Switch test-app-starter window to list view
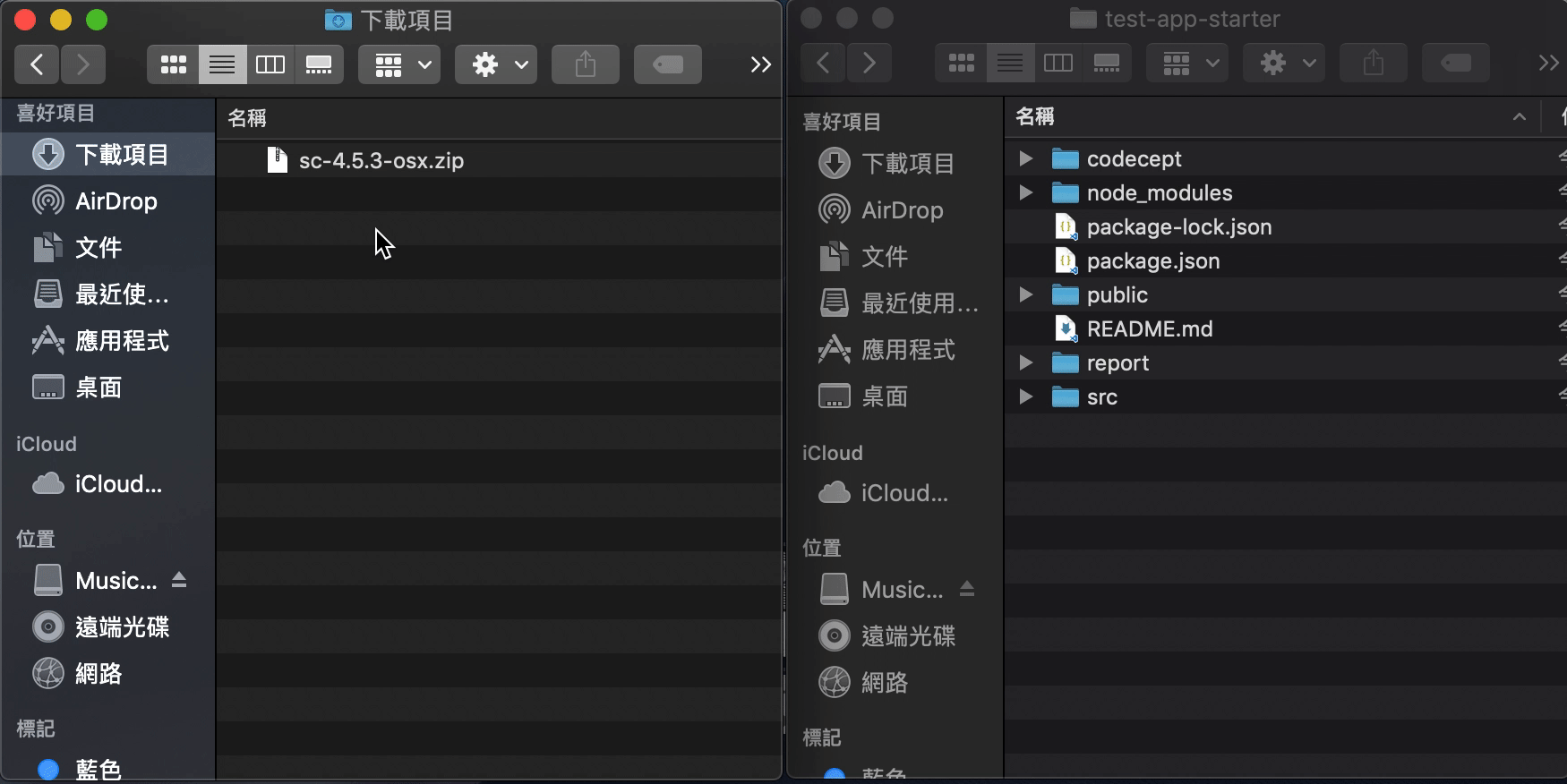Screen dimensions: 1567x784 coord(1010,63)
